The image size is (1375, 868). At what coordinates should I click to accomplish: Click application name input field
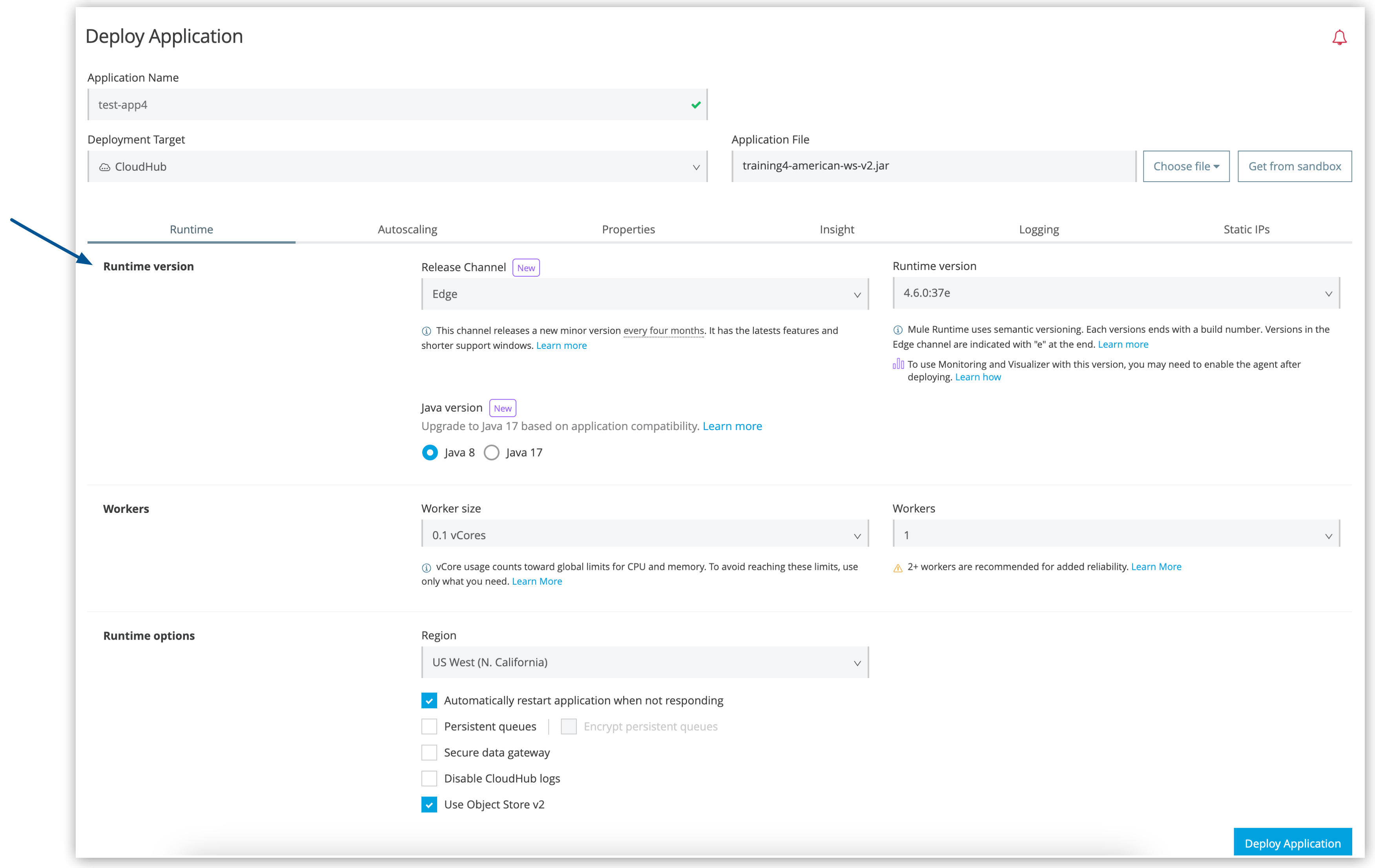click(396, 104)
